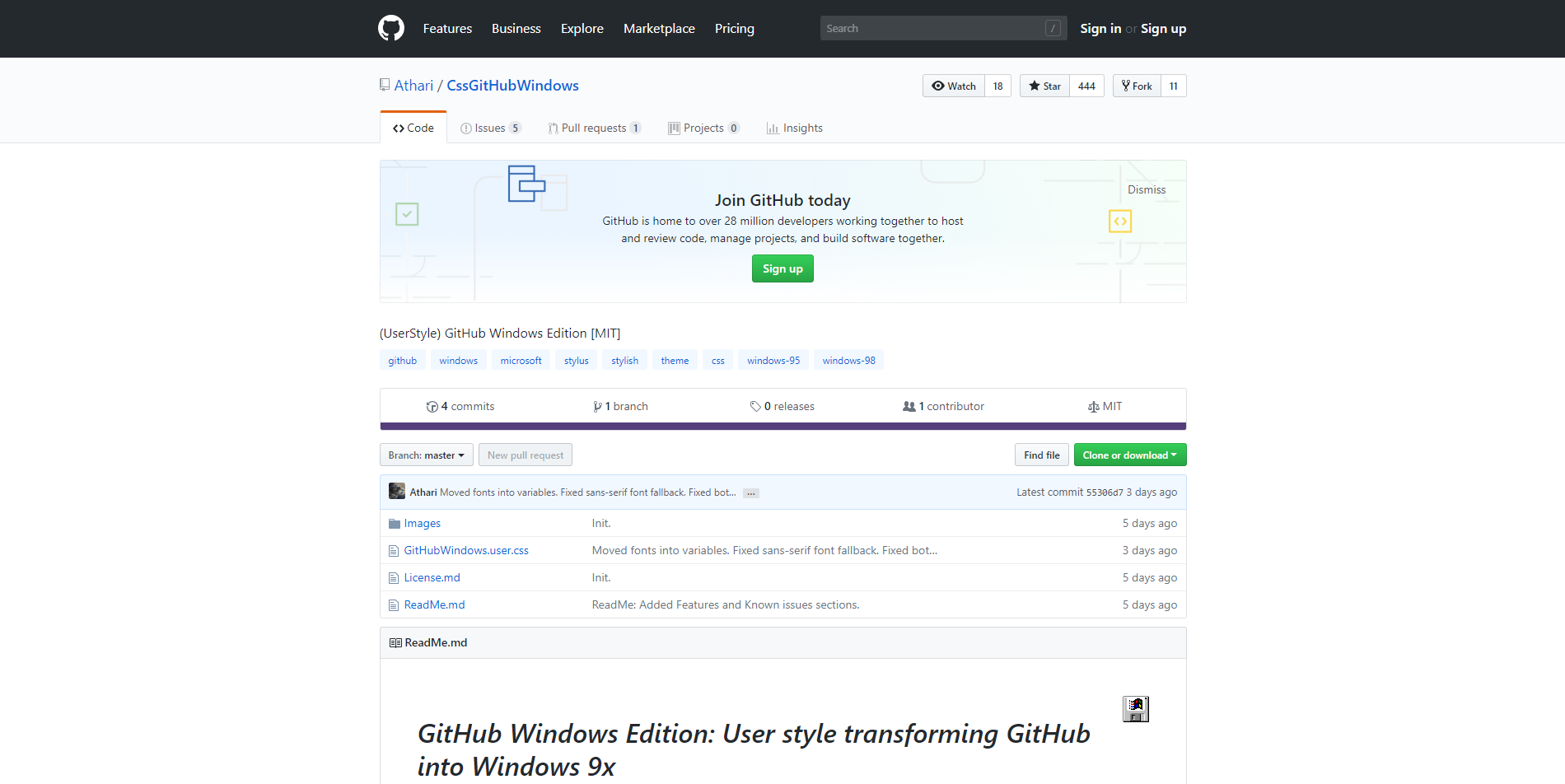
Task: Click file icon beside GitHubWindows.user.css
Action: pyautogui.click(x=394, y=550)
